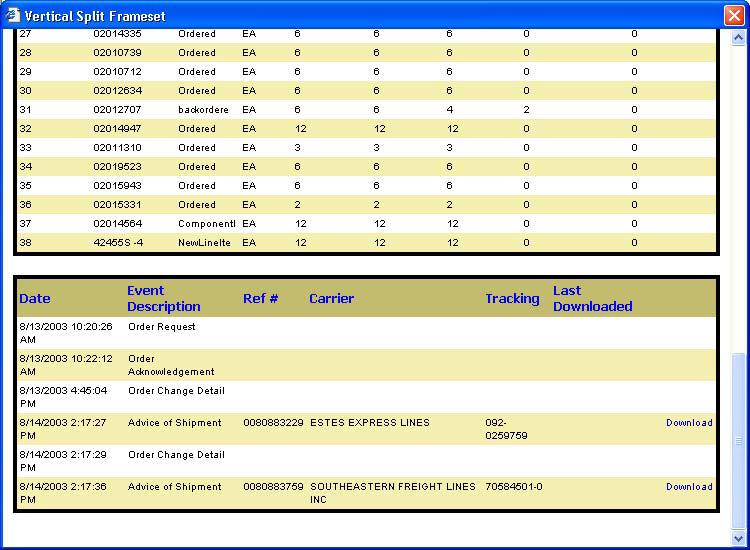
Task: Click the Event Description column header
Action: click(163, 299)
